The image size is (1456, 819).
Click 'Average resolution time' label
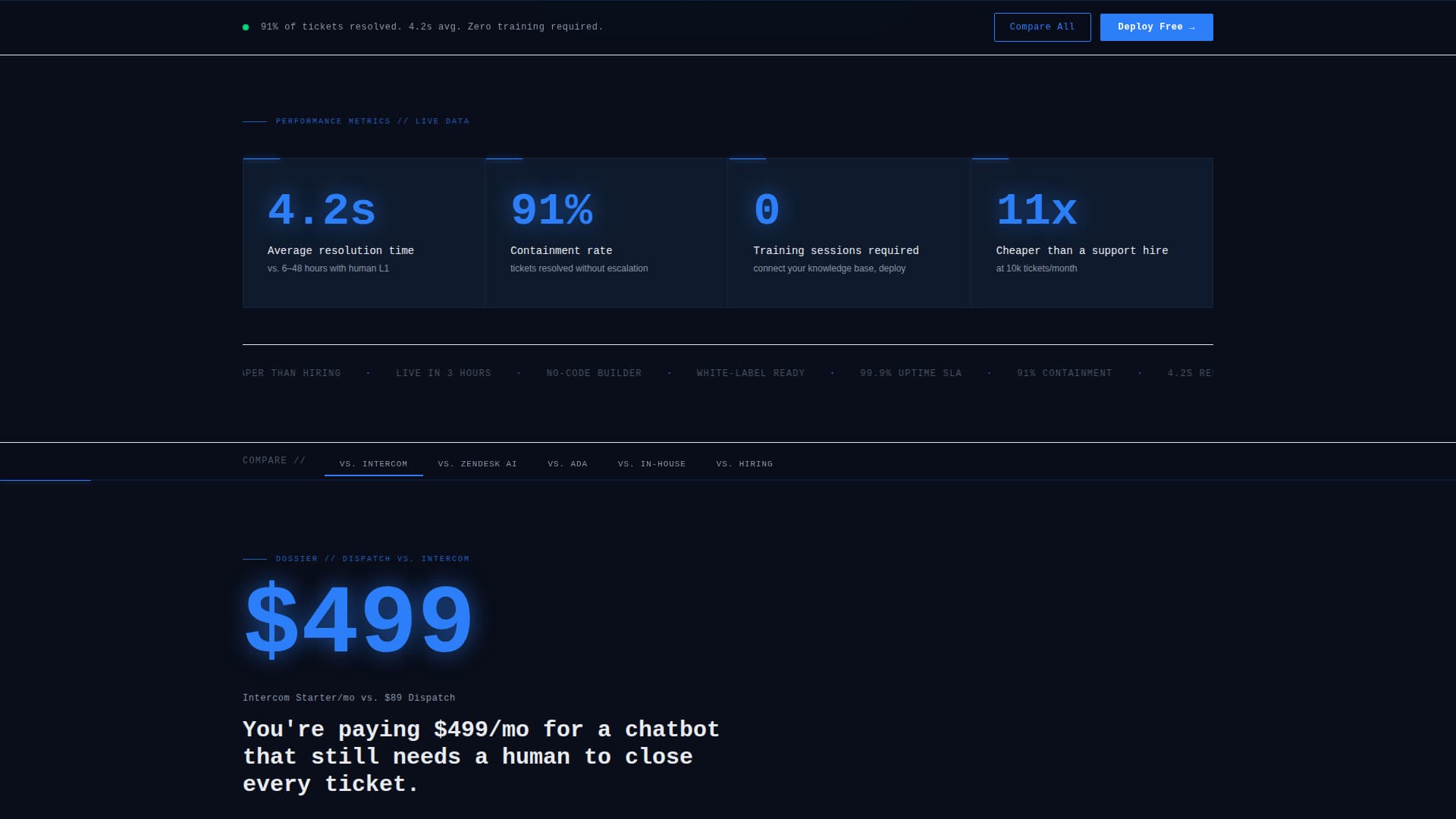pos(340,250)
